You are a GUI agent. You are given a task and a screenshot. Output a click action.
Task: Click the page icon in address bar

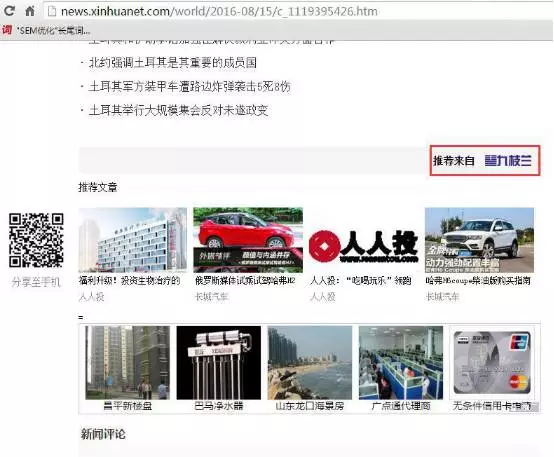tap(52, 11)
